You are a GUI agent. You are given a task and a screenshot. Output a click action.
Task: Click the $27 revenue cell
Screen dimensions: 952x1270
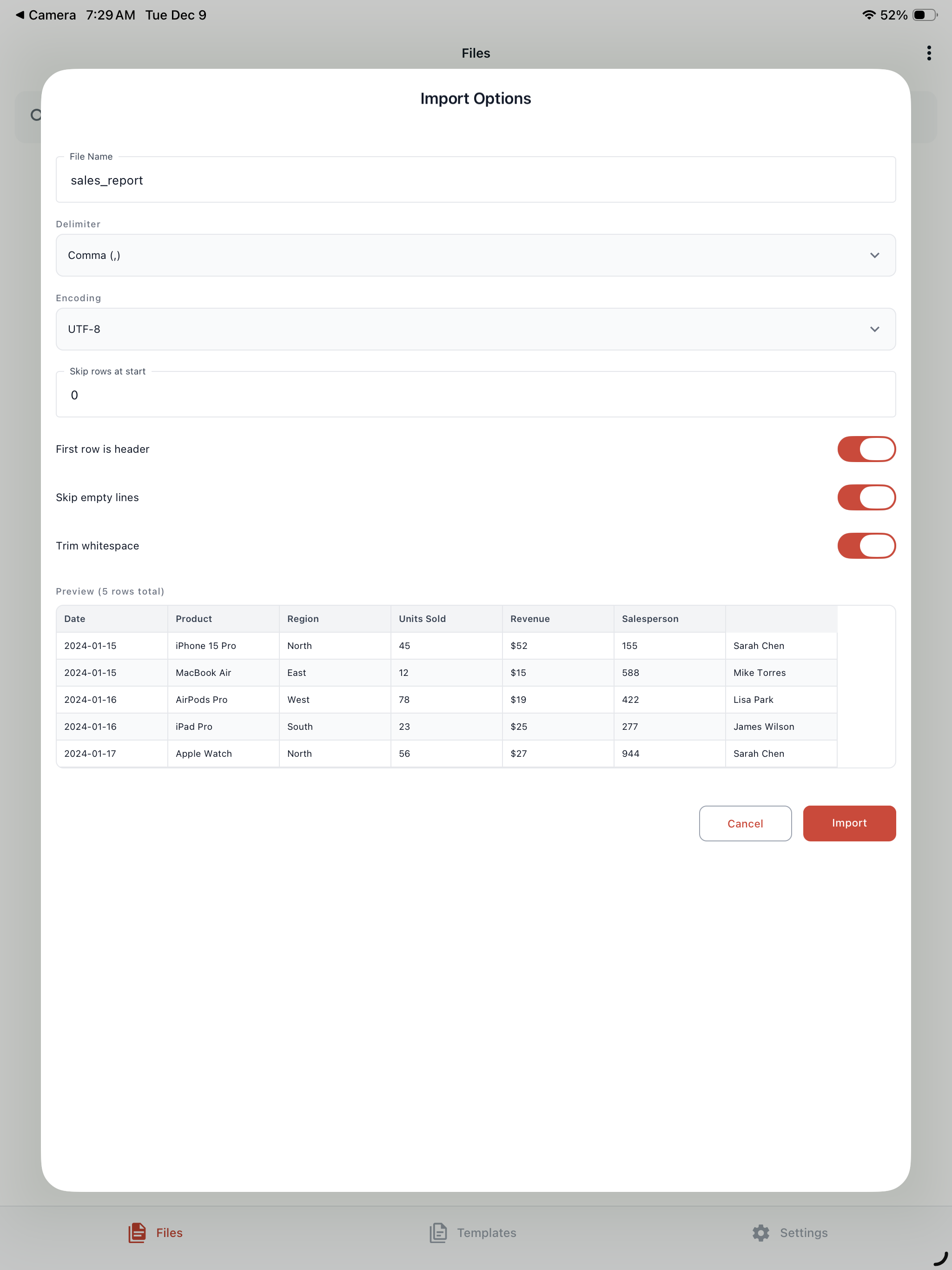point(557,753)
